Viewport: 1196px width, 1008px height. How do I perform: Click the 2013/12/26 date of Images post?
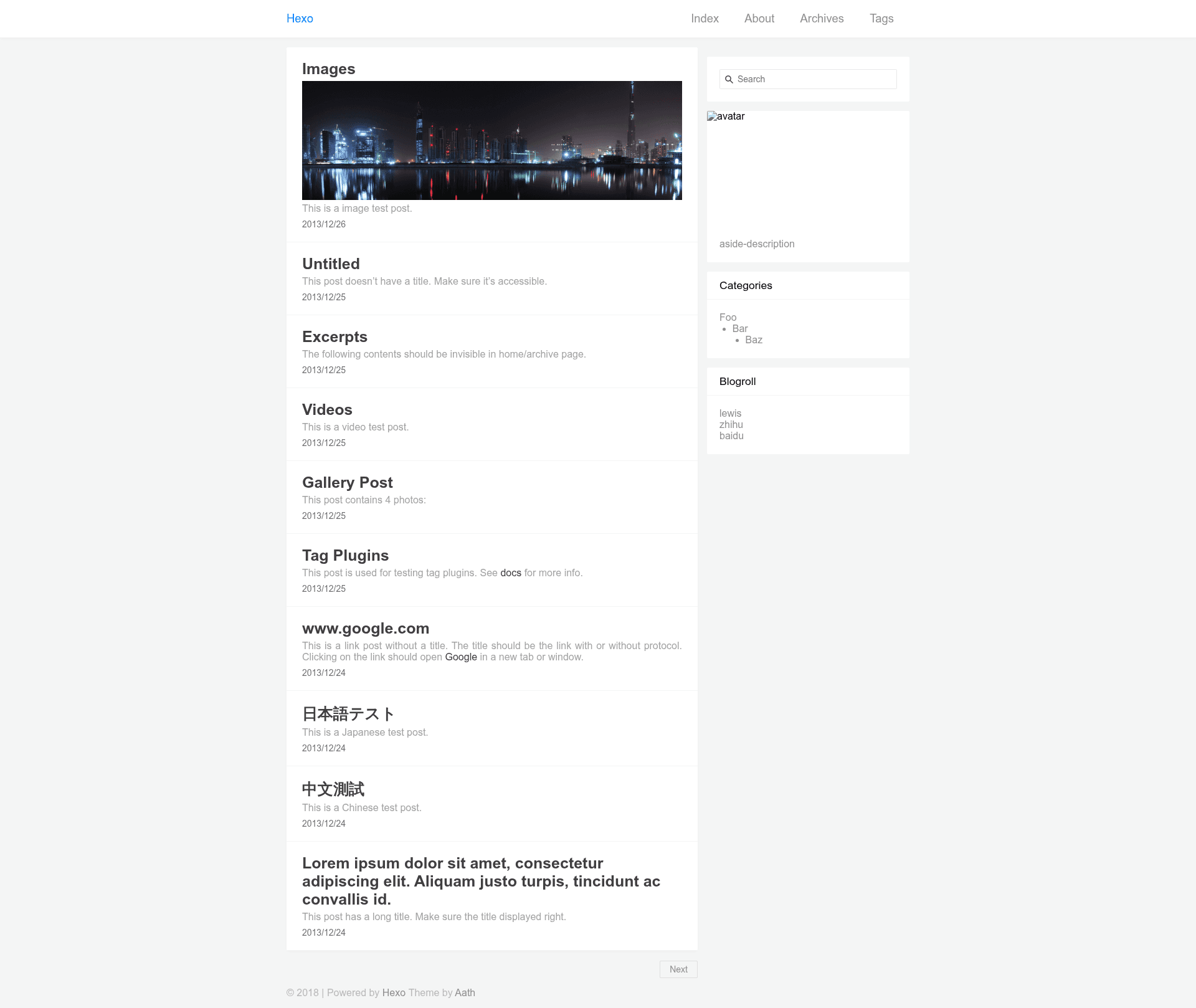pos(324,224)
